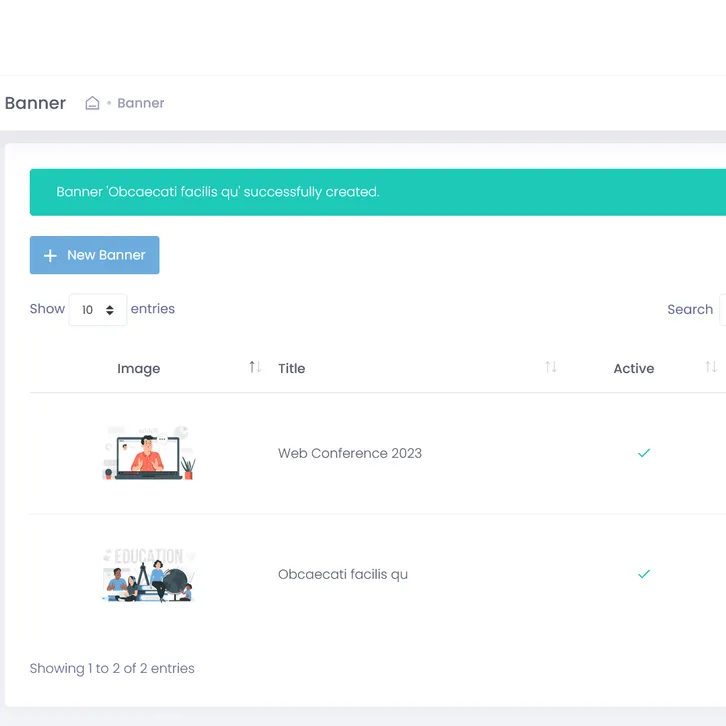The width and height of the screenshot is (726, 726).
Task: Click the Banner breadcrumb link
Action: click(x=141, y=103)
